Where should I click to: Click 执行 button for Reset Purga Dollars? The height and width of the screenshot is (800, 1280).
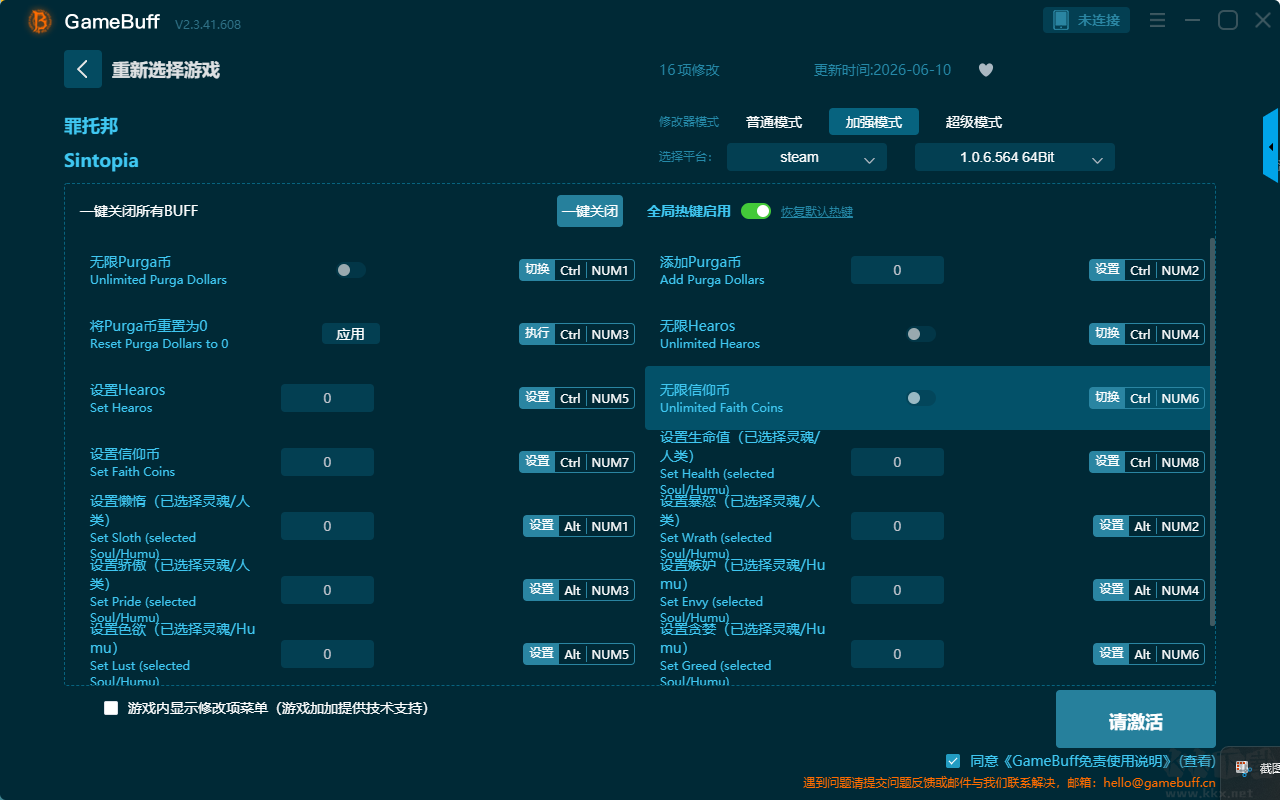(537, 334)
